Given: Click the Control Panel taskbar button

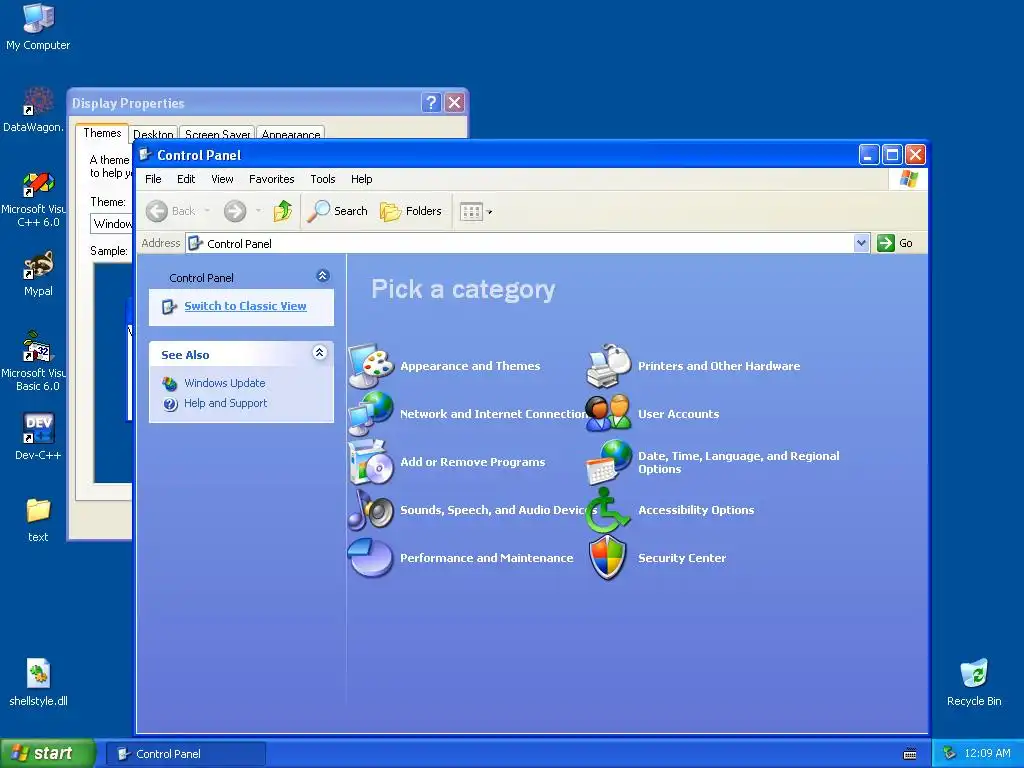Looking at the screenshot, I should coord(185,754).
